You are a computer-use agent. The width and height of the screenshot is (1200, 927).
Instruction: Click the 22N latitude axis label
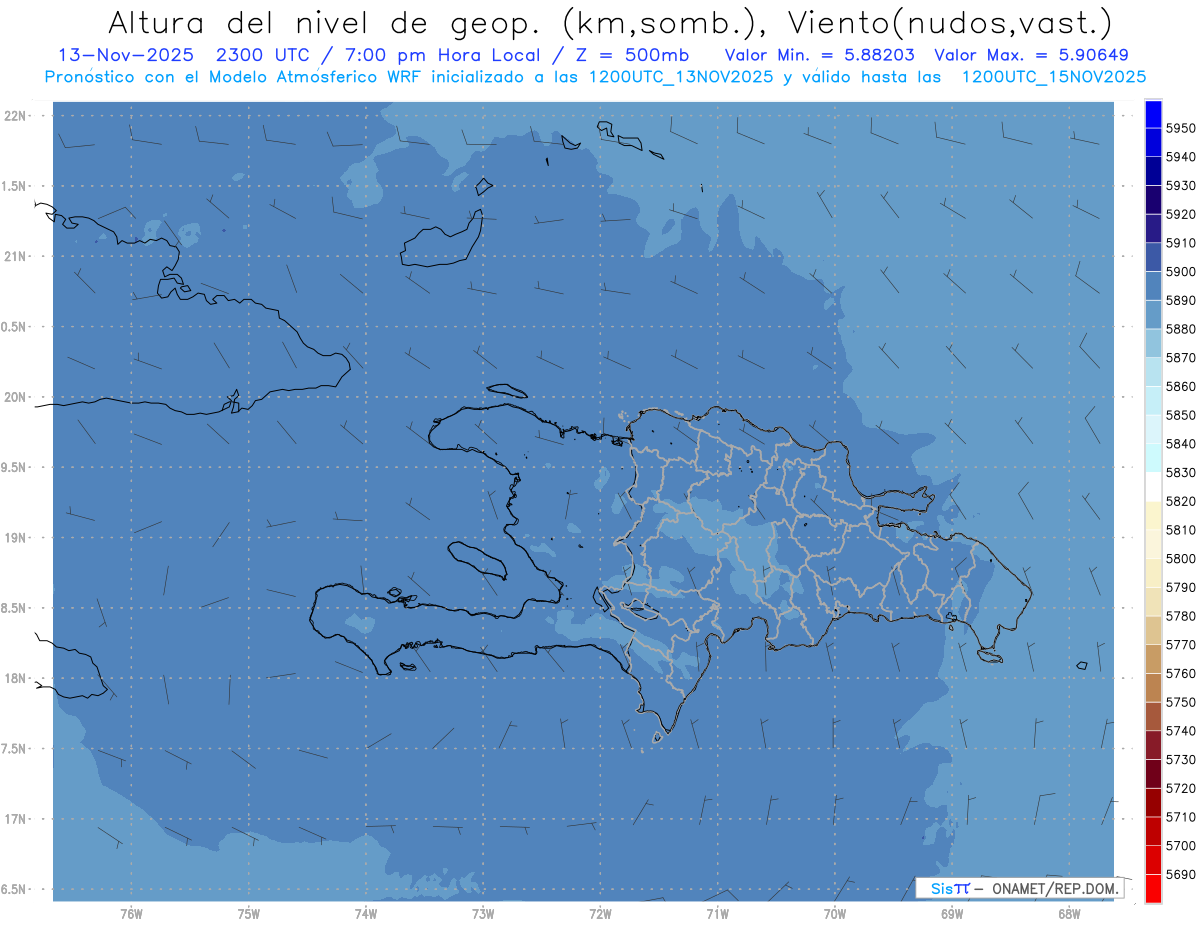(x=15, y=115)
